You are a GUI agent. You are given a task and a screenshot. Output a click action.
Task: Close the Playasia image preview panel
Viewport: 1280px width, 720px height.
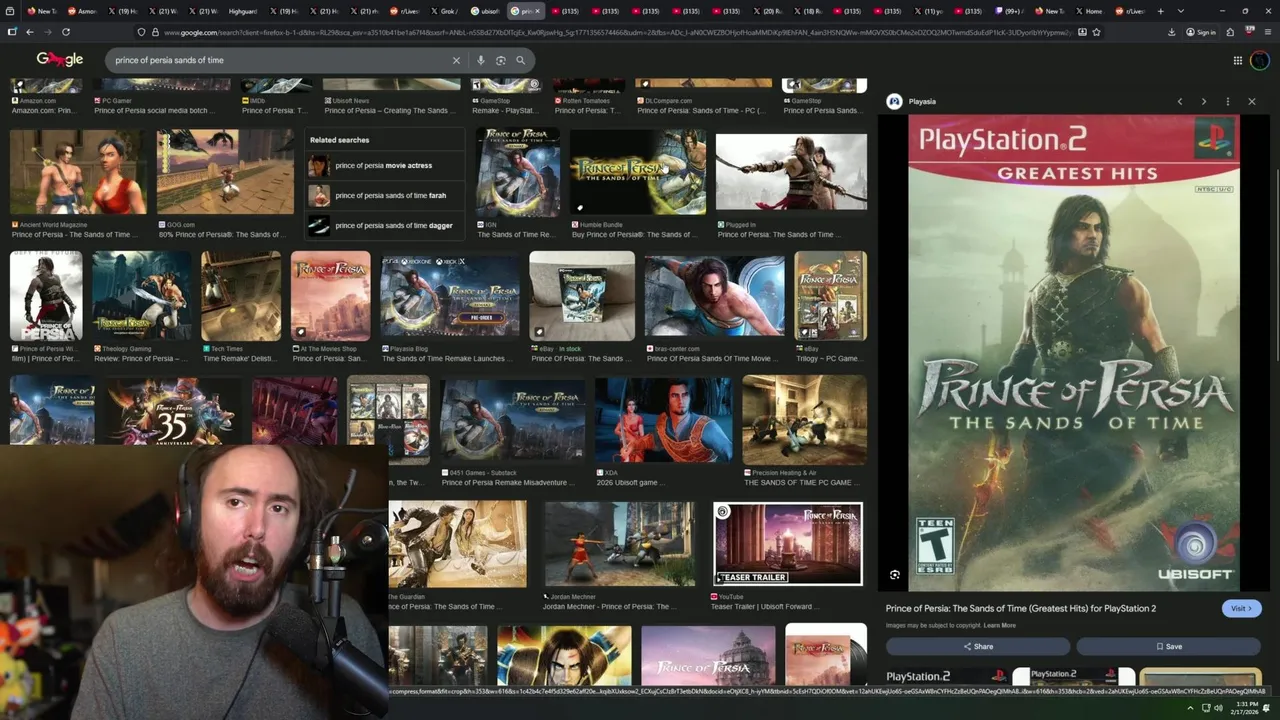(1252, 101)
